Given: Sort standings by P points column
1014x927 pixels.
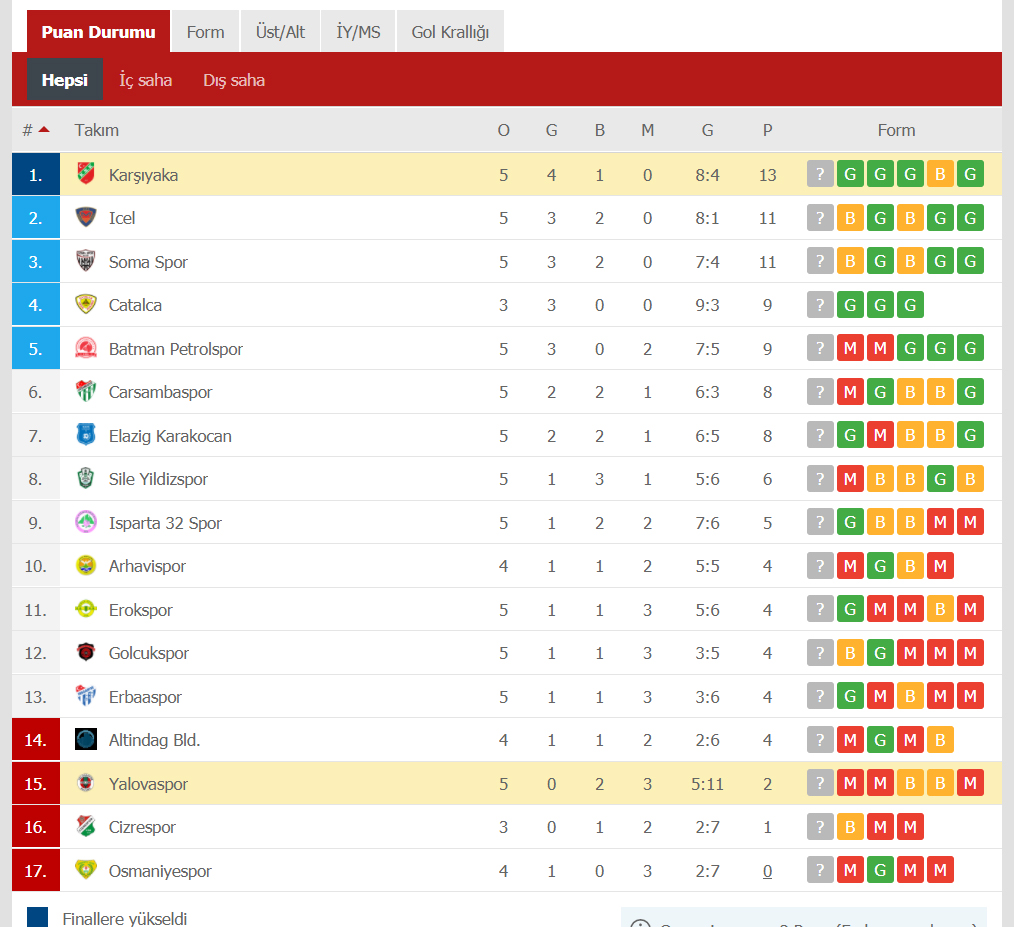Looking at the screenshot, I should [x=767, y=130].
